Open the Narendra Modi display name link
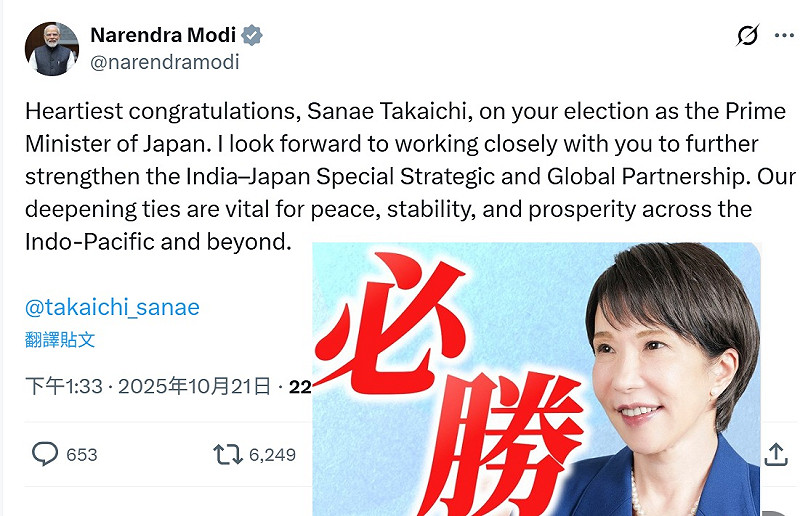 point(162,35)
